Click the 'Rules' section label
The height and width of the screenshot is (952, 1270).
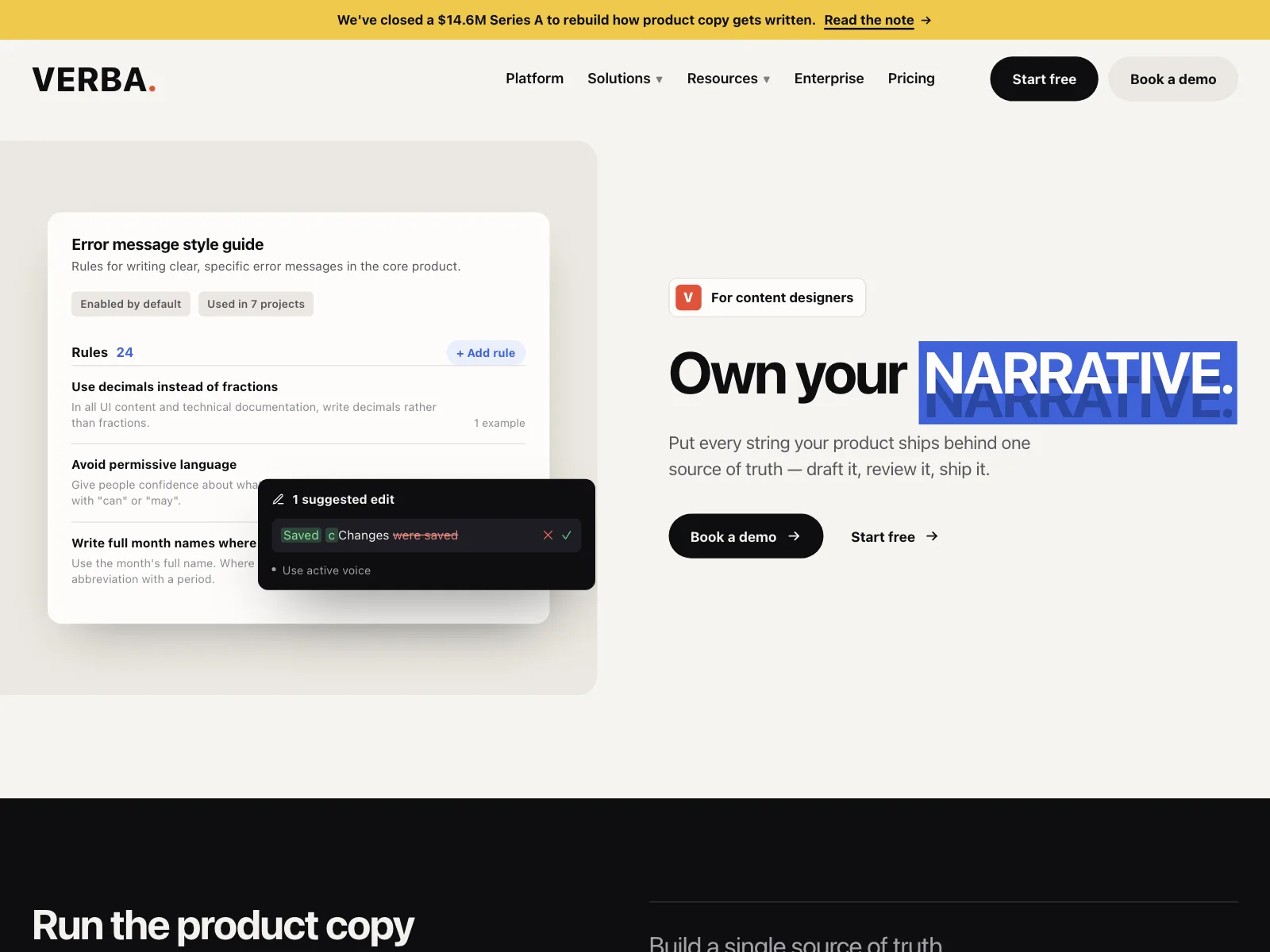(90, 352)
